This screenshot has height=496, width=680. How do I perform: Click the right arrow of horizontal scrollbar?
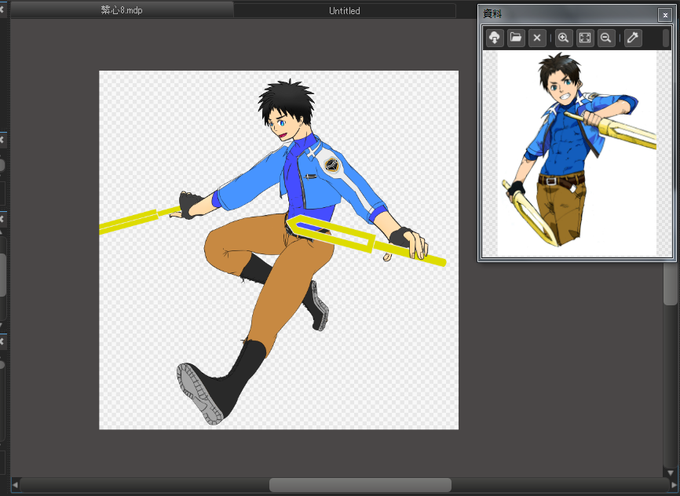674,485
